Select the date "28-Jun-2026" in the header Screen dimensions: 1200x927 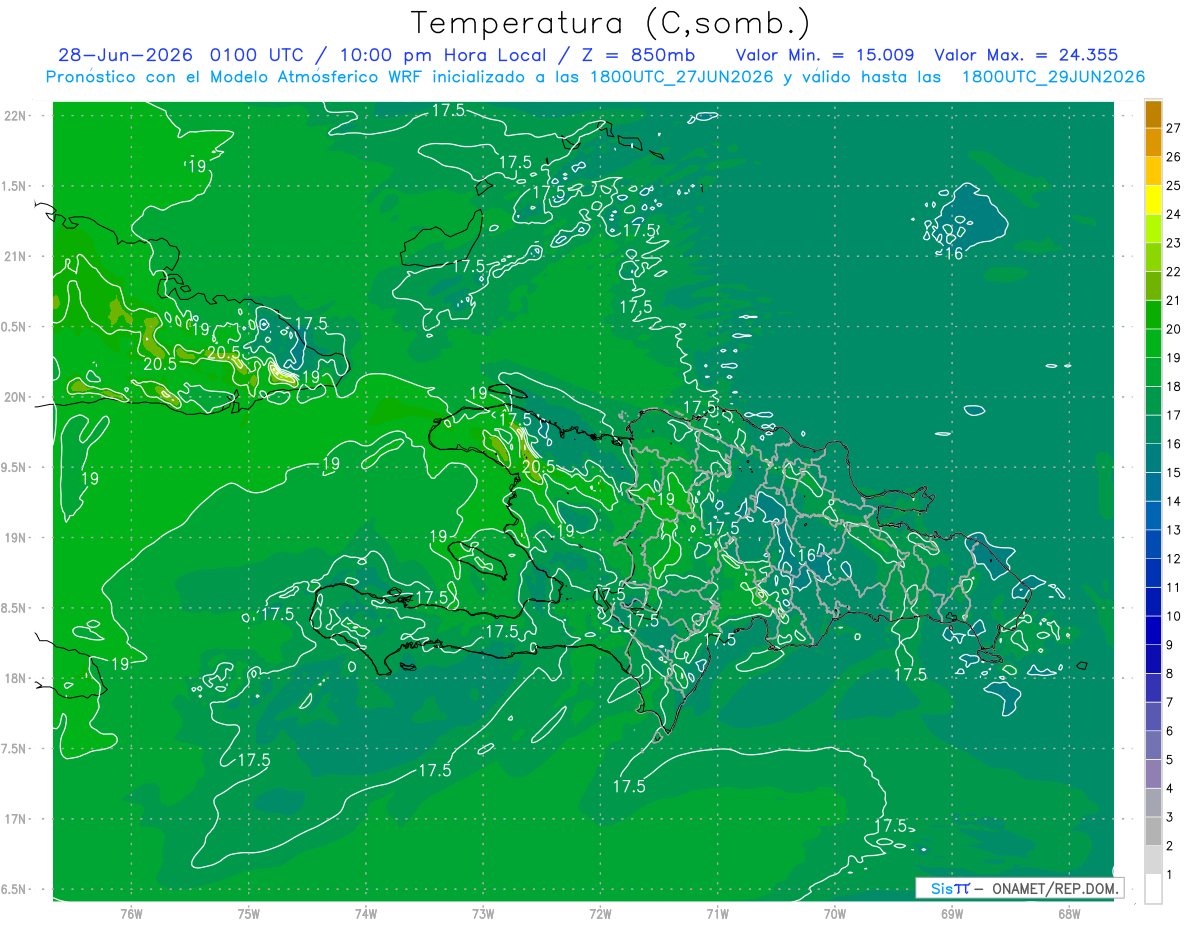(126, 55)
